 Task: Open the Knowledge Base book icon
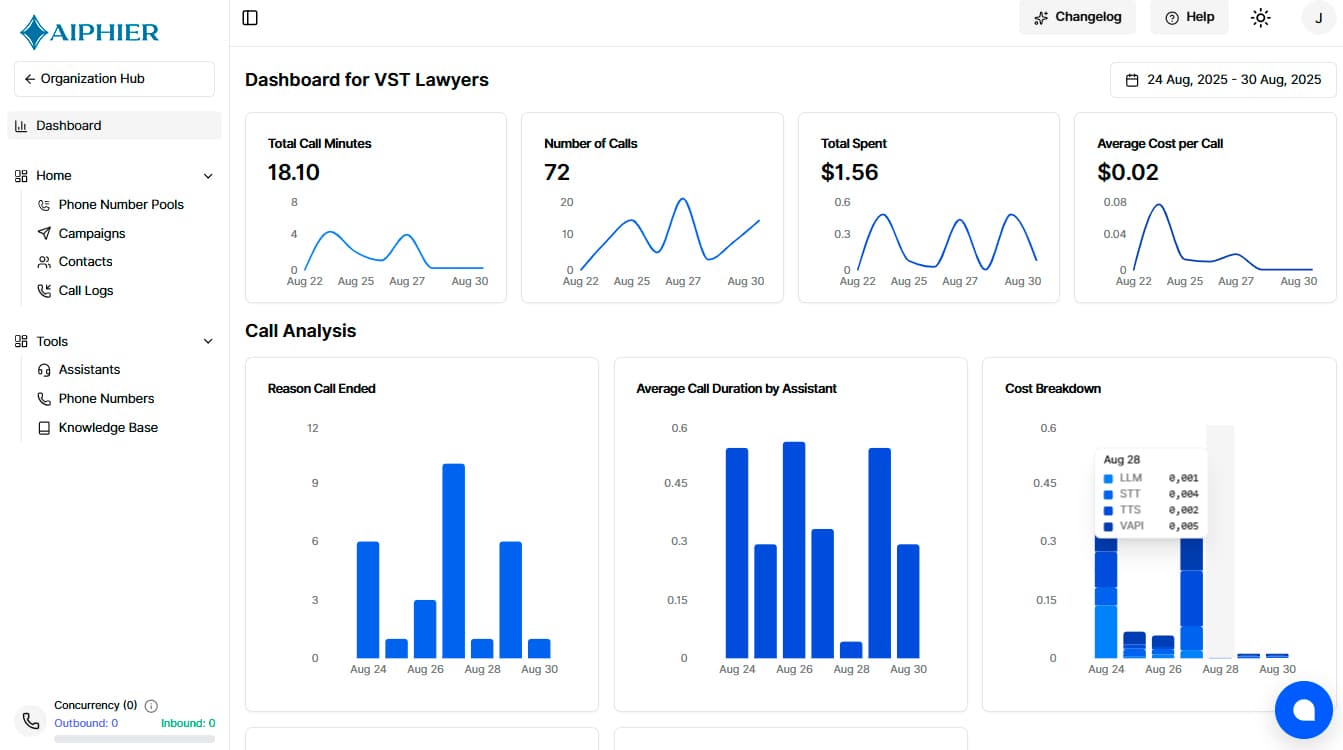43,427
